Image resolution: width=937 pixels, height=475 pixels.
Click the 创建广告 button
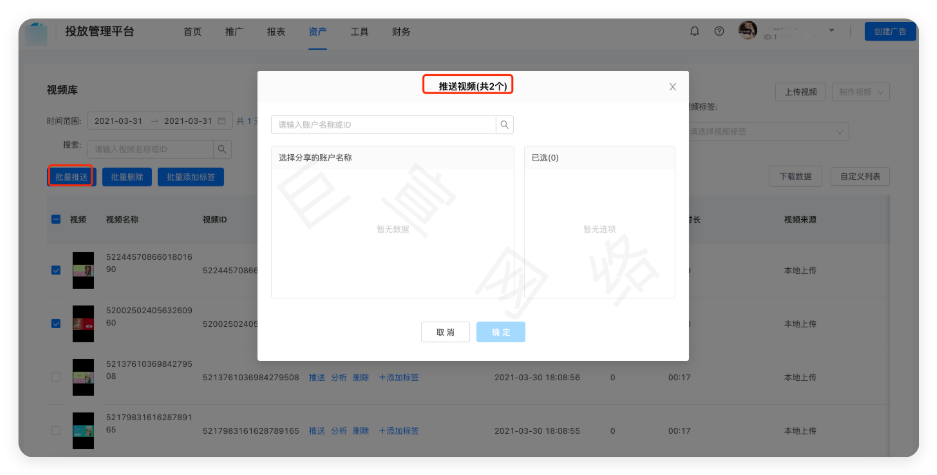890,32
